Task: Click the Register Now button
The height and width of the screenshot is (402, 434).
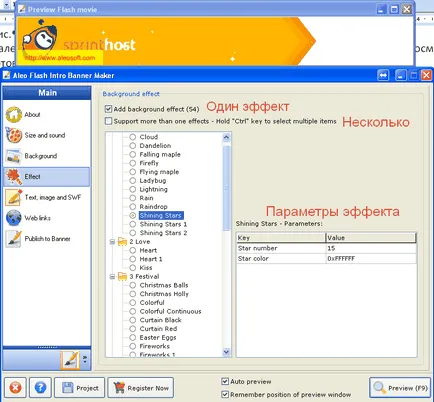Action: 141,388
